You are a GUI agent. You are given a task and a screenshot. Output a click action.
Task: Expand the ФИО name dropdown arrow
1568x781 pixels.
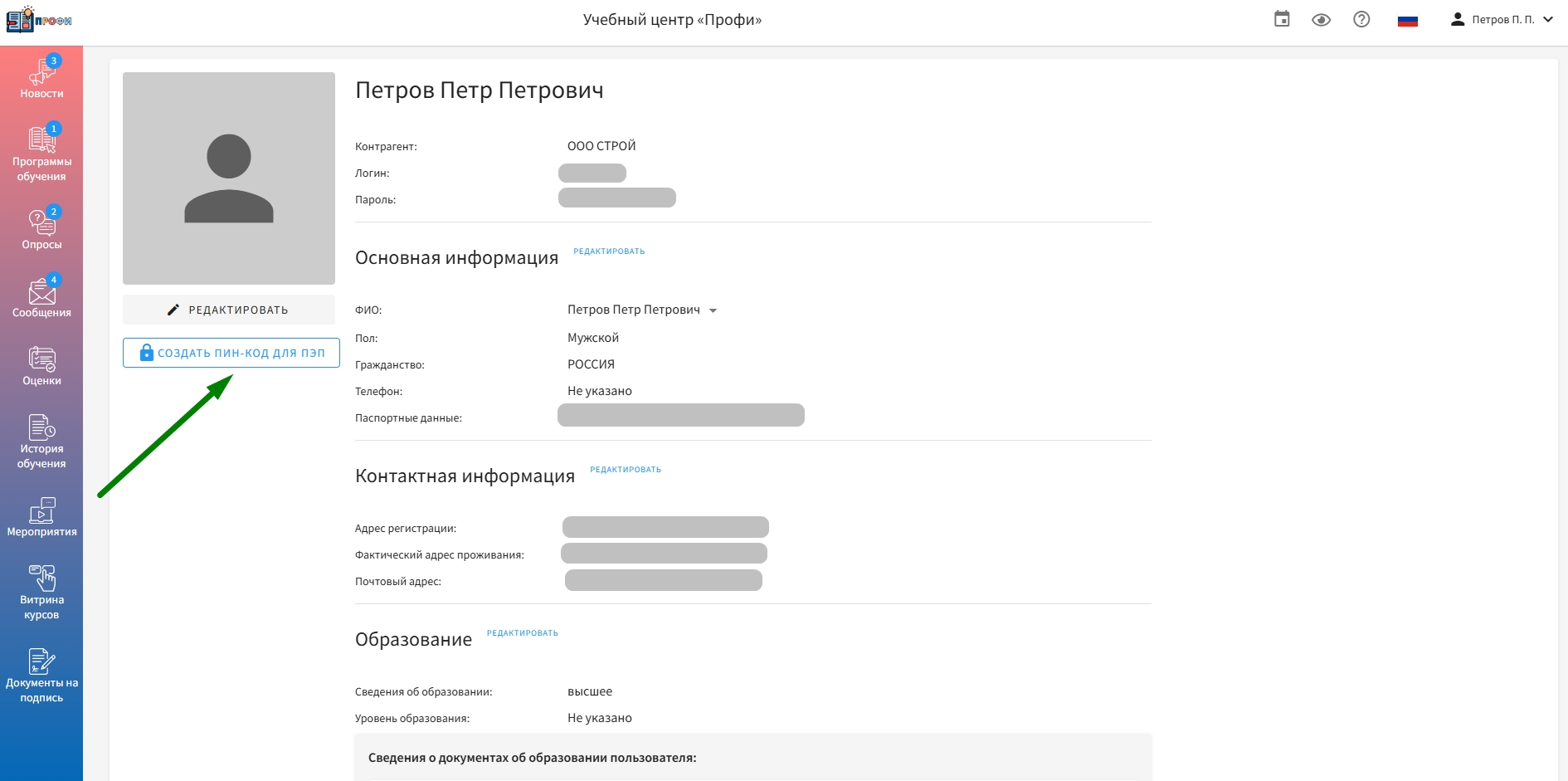point(713,310)
